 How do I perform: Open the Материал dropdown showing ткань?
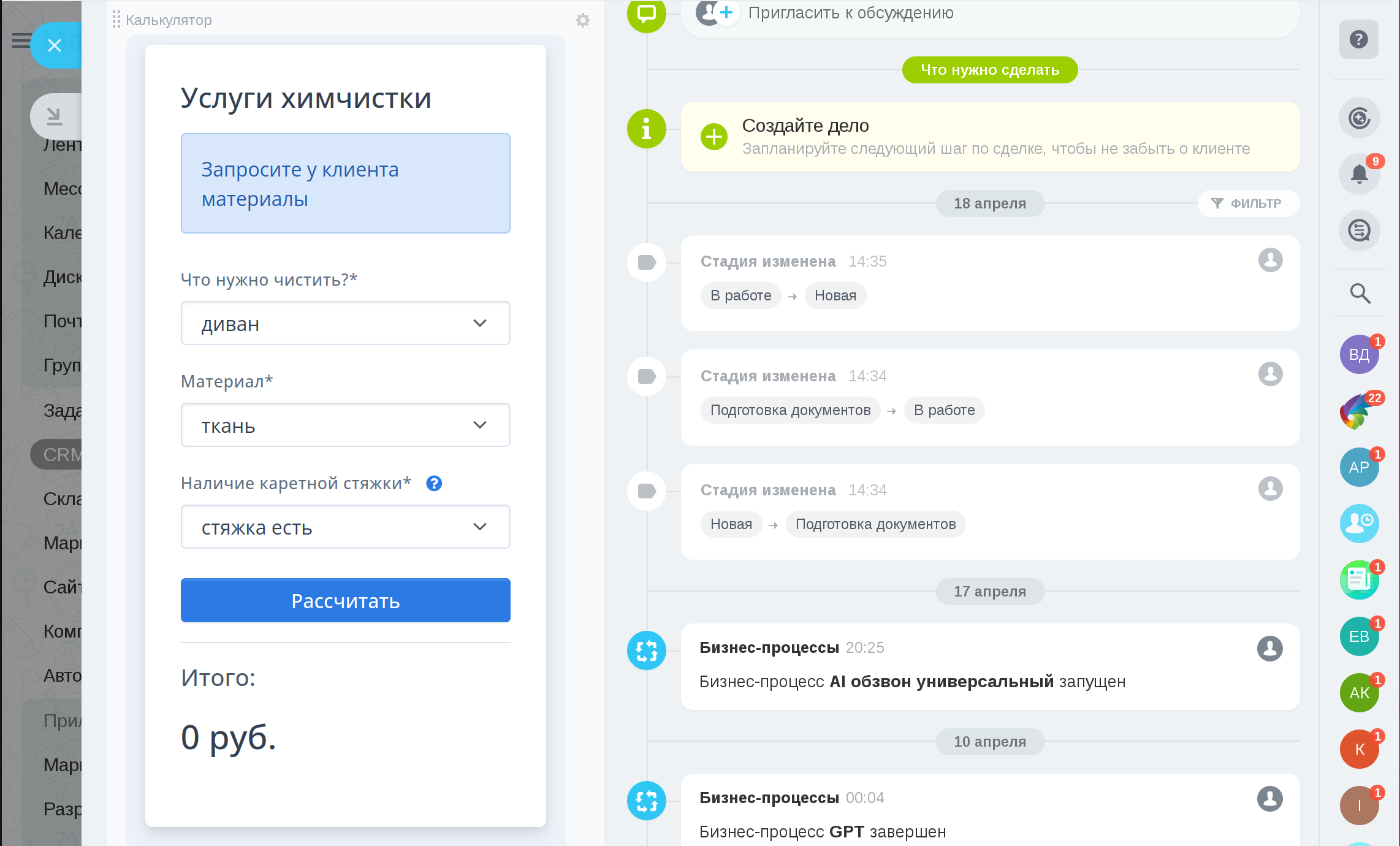(x=345, y=425)
